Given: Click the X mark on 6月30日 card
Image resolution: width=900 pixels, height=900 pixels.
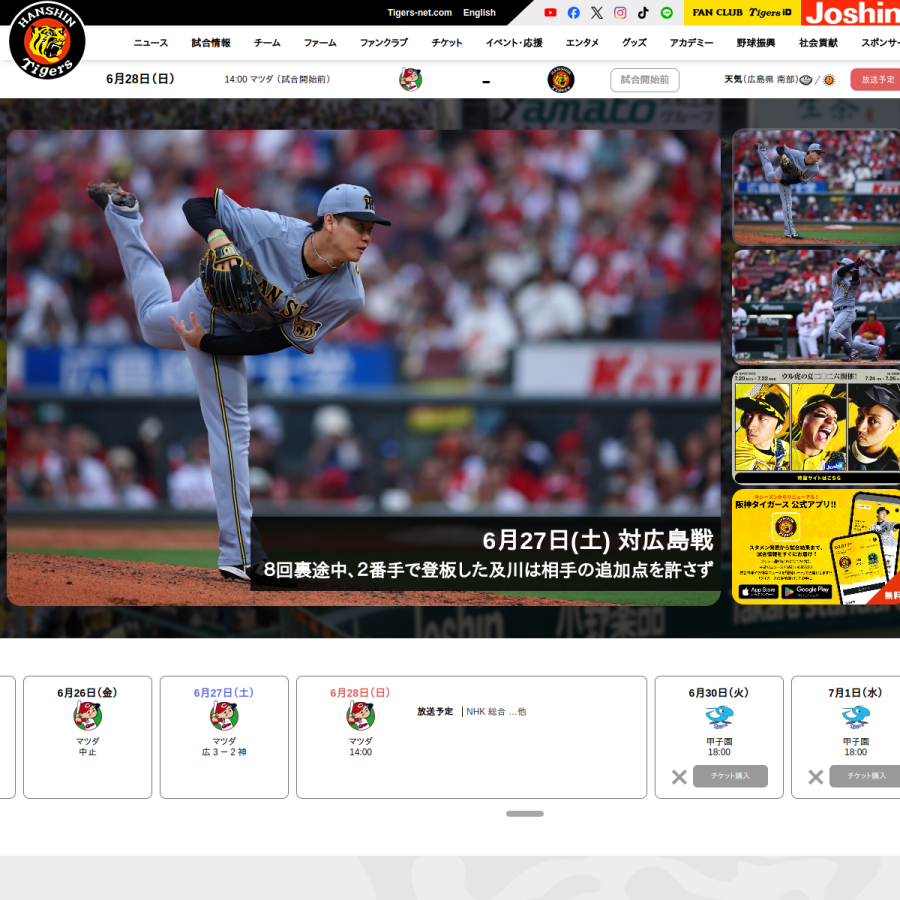Looking at the screenshot, I should tap(679, 777).
